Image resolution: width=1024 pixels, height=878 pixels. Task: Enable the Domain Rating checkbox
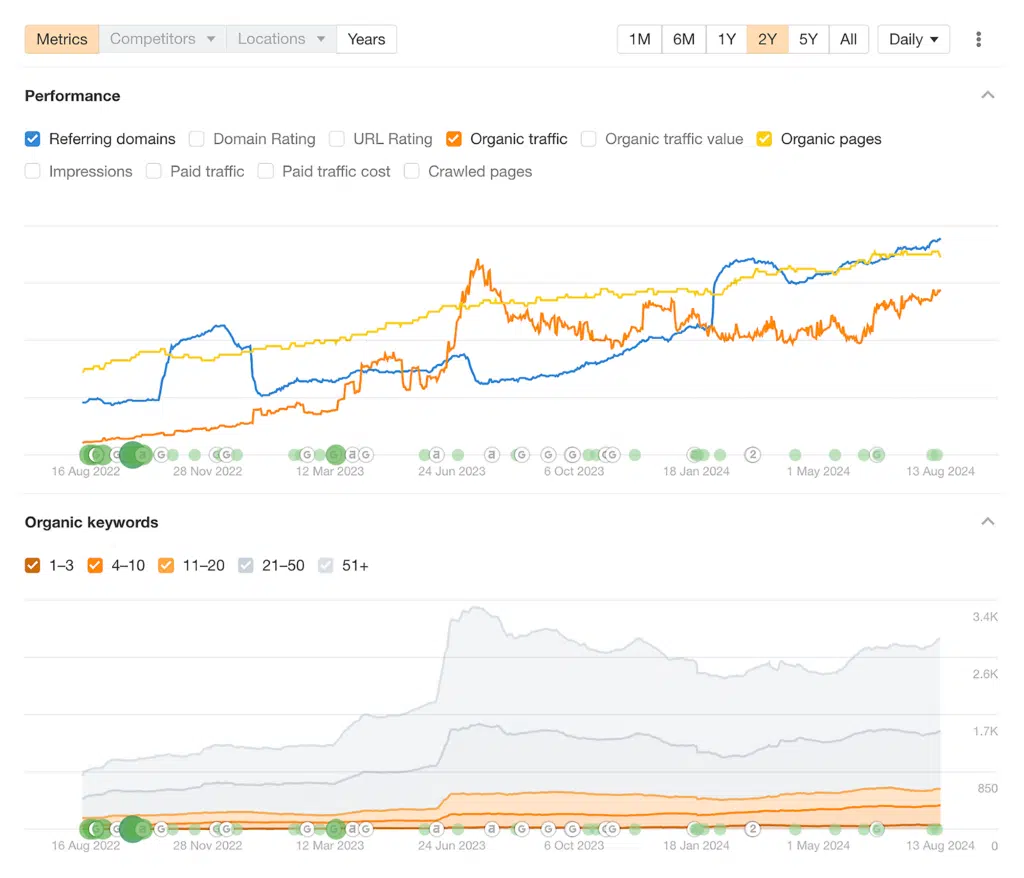(x=197, y=139)
